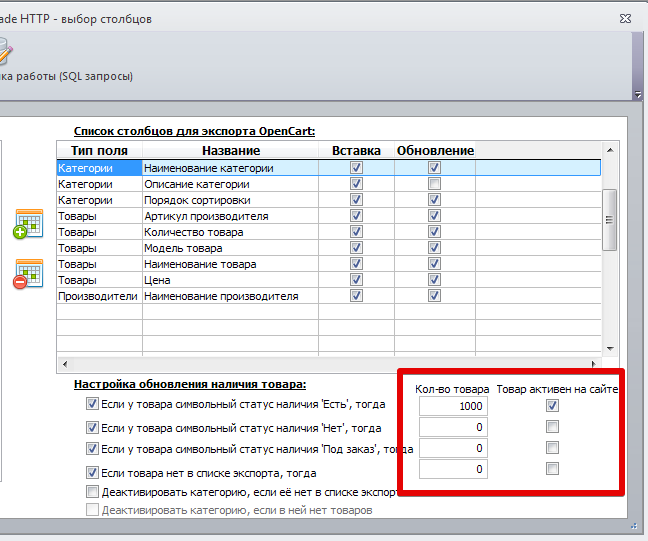The height and width of the screenshot is (541, 648).
Task: Click the Вставка column header
Action: 356,150
